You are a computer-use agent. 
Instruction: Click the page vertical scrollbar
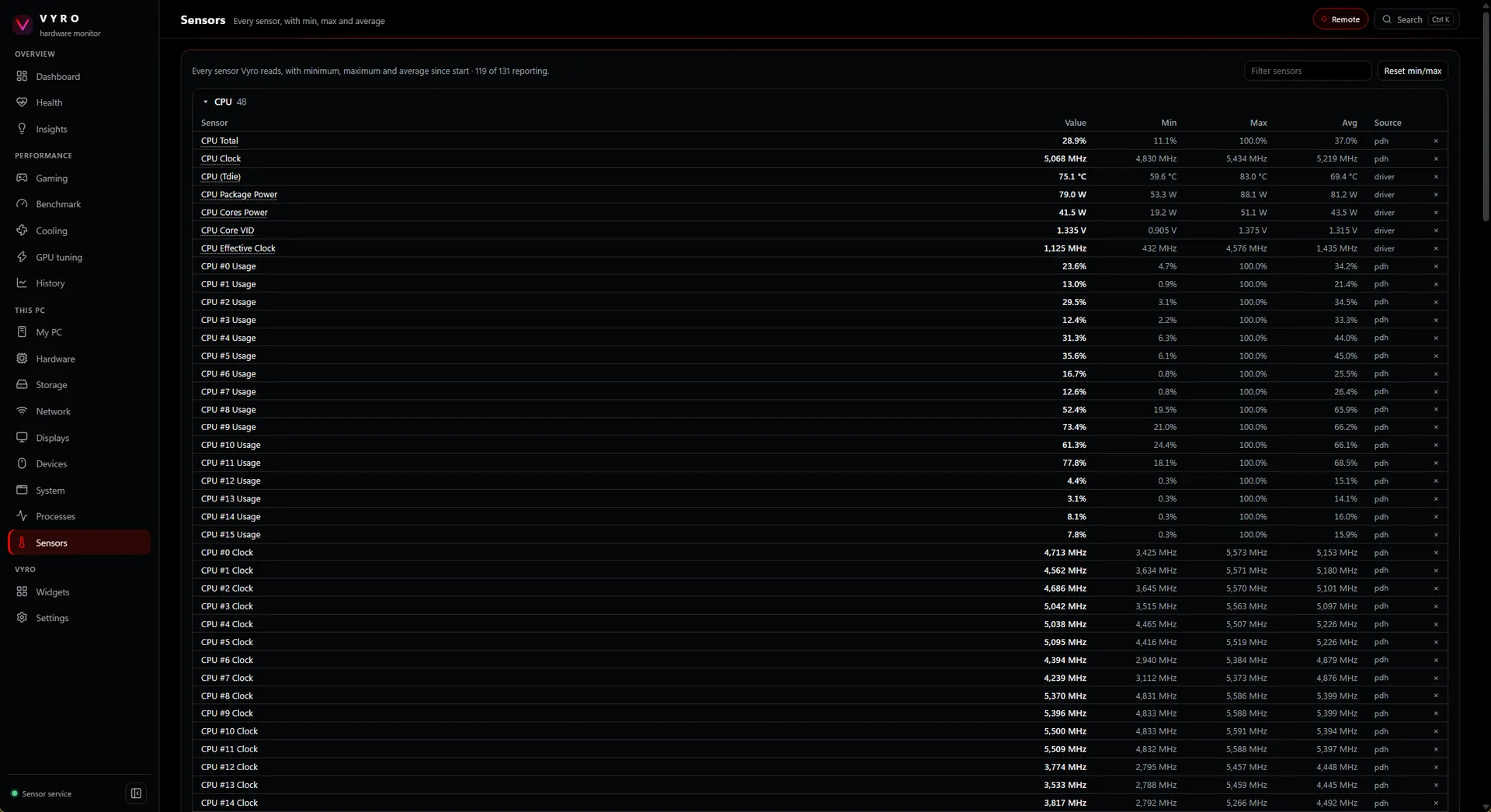point(1486,116)
